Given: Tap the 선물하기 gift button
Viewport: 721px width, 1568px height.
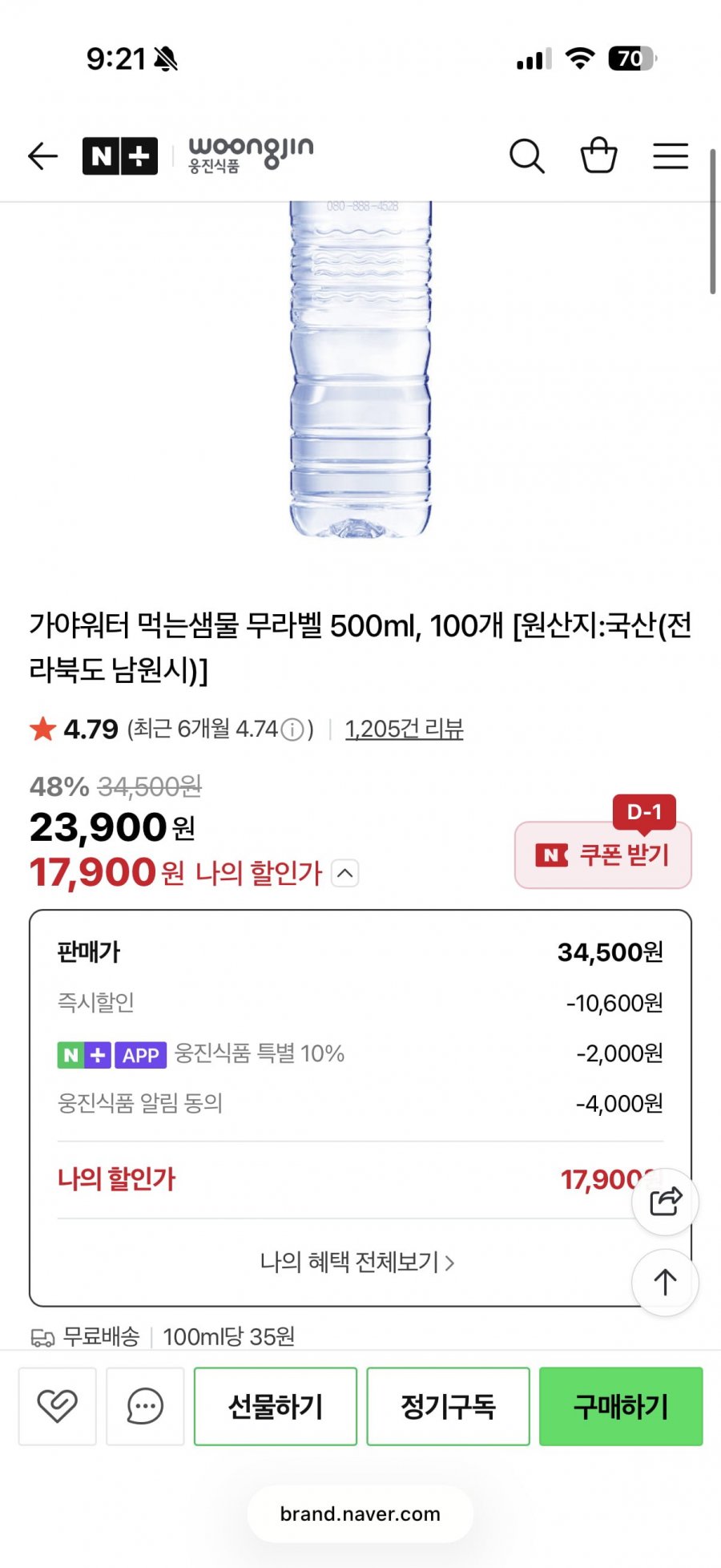Looking at the screenshot, I should click(x=276, y=1406).
